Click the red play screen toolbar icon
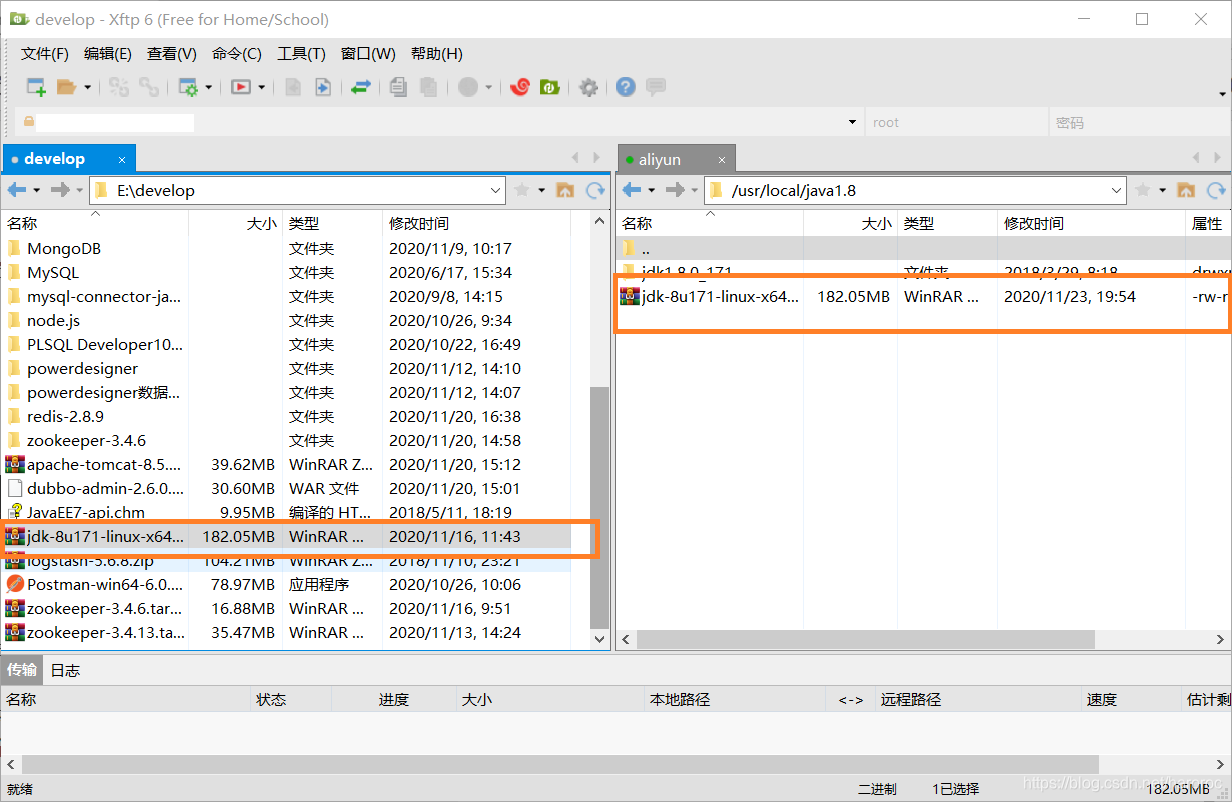Viewport: 1232px width, 802px height. coord(240,87)
